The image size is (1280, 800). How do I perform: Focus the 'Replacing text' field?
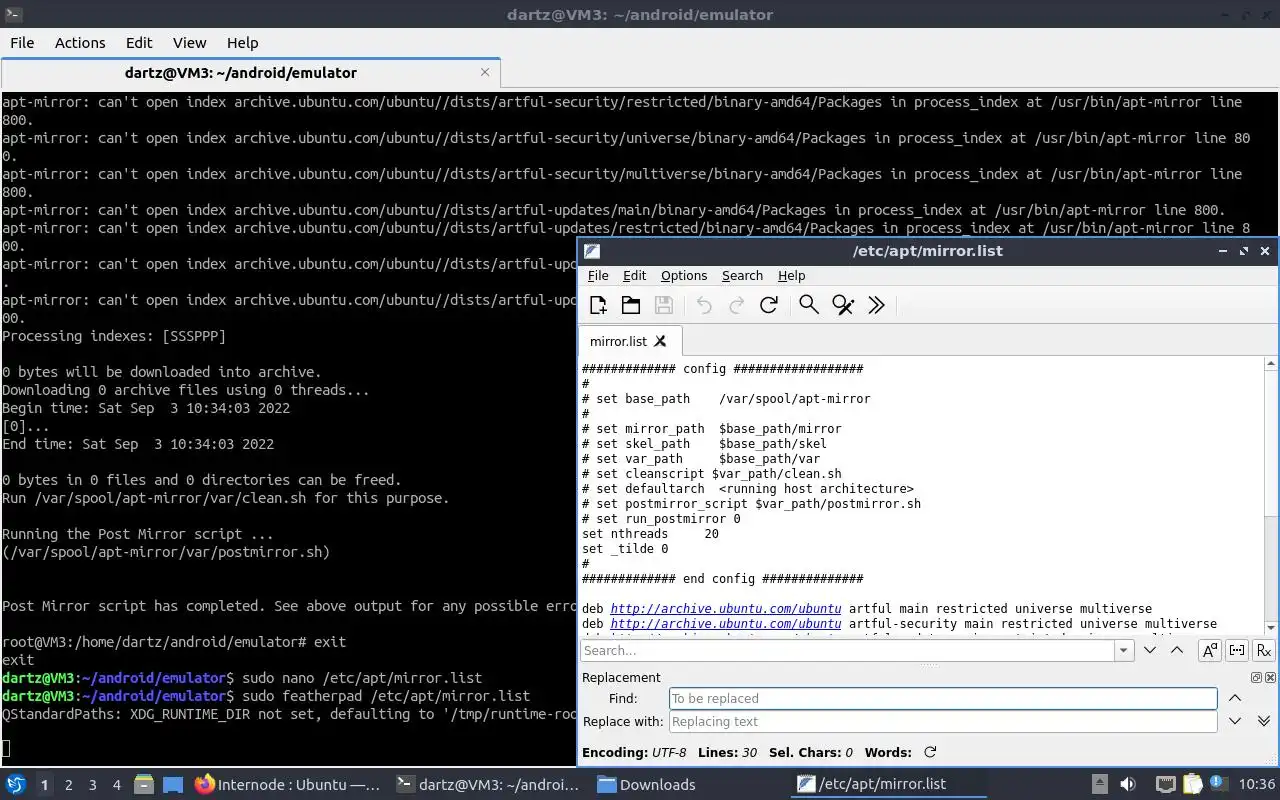[x=943, y=721]
